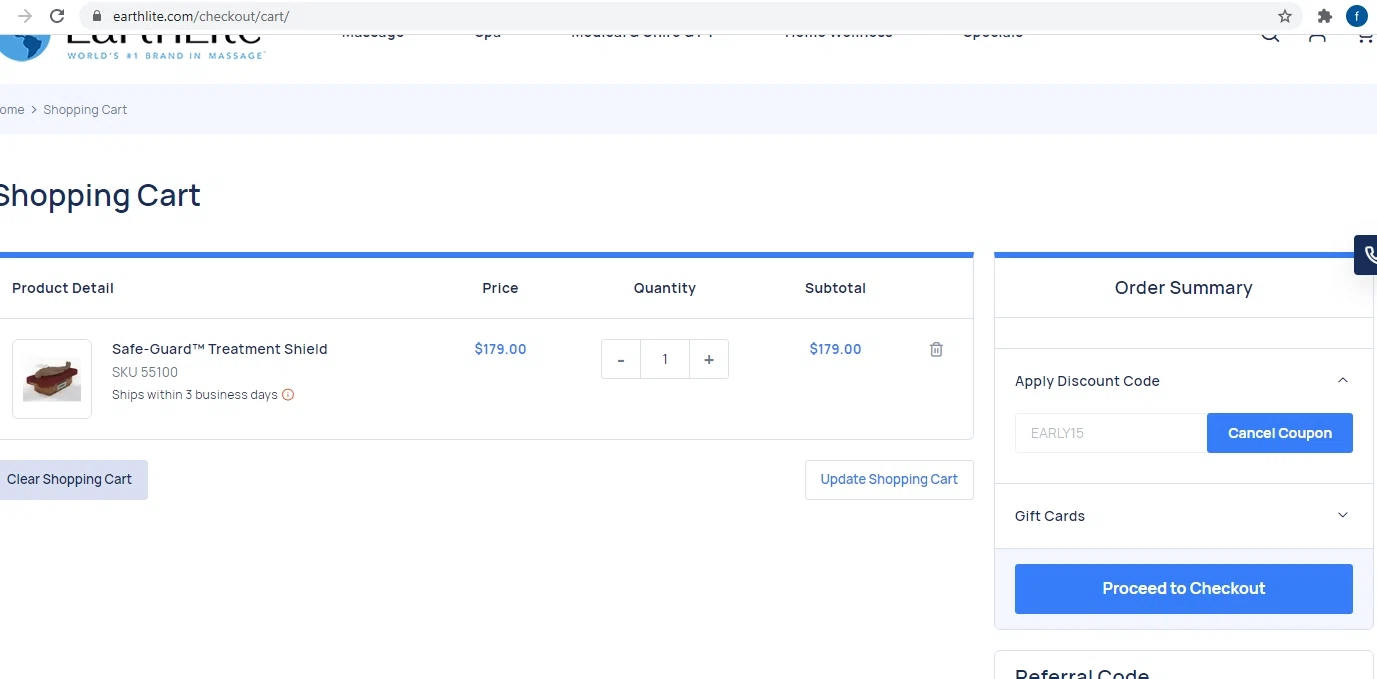This screenshot has height=679, width=1377.
Task: Reload the page with the refresh icon
Action: [x=57, y=16]
